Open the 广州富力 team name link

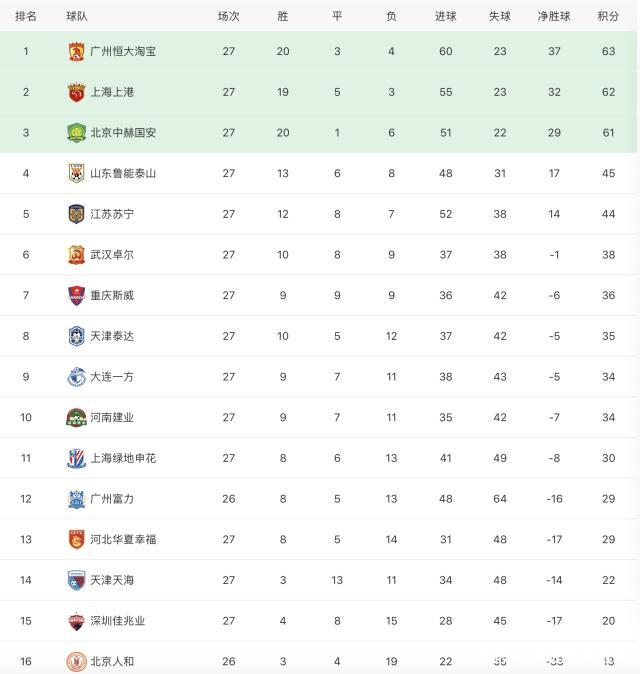tap(111, 499)
